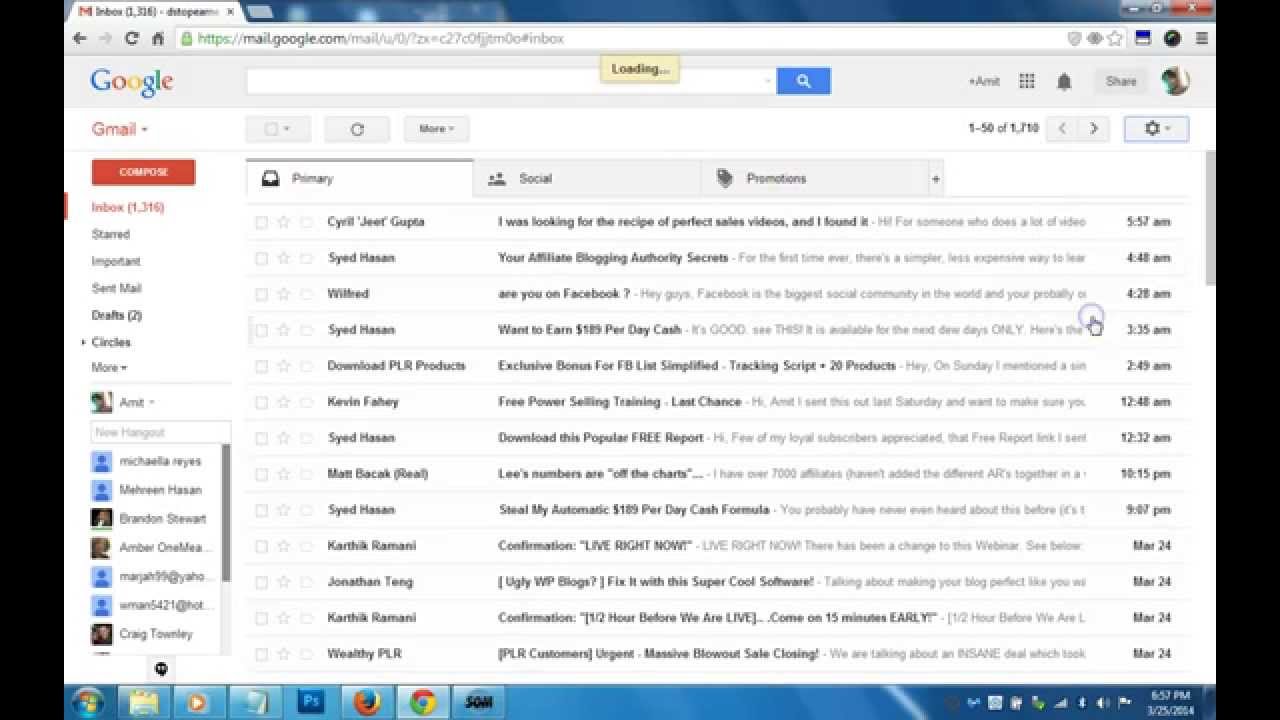Expand More labels in sidebar
This screenshot has width=1280, height=720.
pos(109,368)
